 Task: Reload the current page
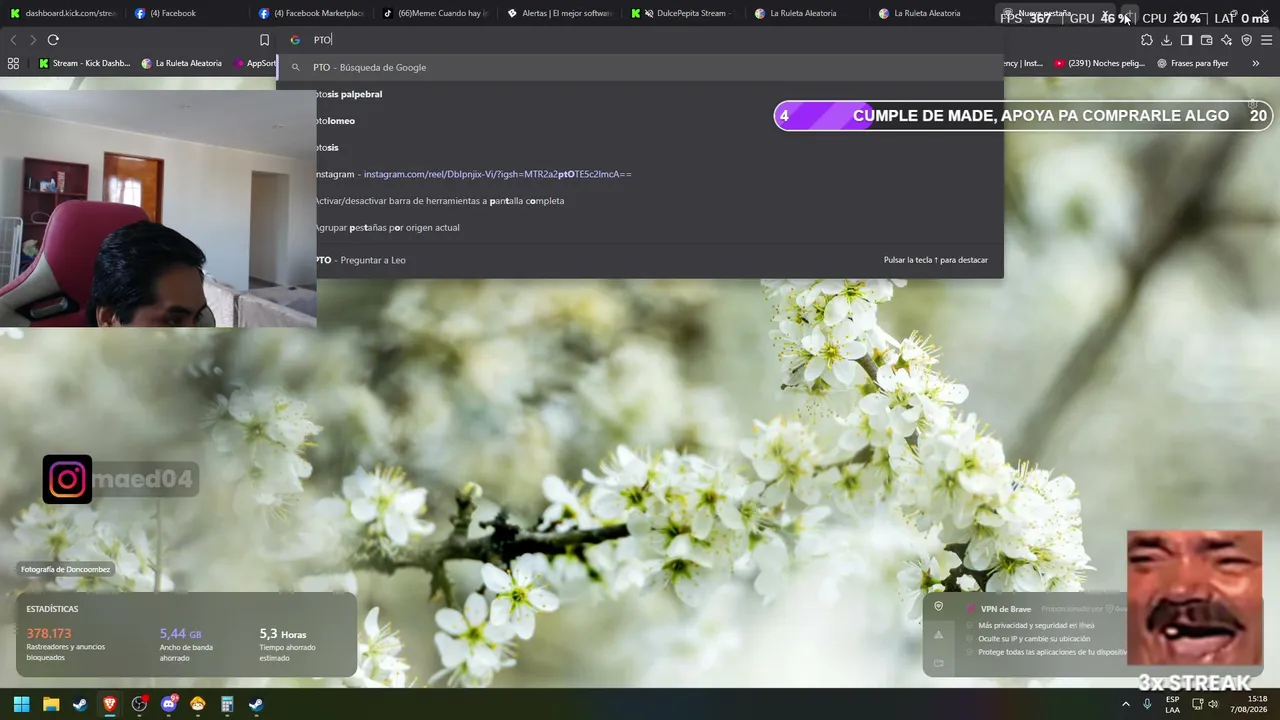point(53,40)
